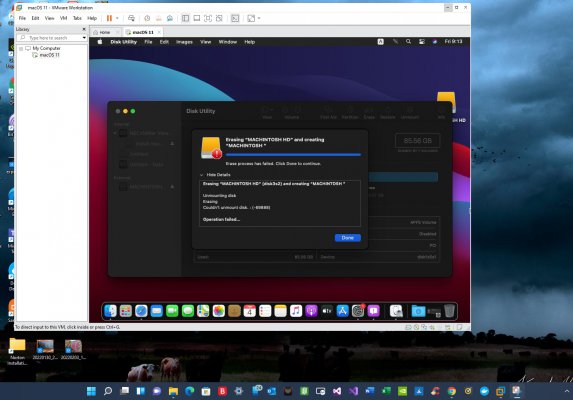Show hidden tray icons chevron
The width and height of the screenshot is (573, 400).
(x=567, y=391)
